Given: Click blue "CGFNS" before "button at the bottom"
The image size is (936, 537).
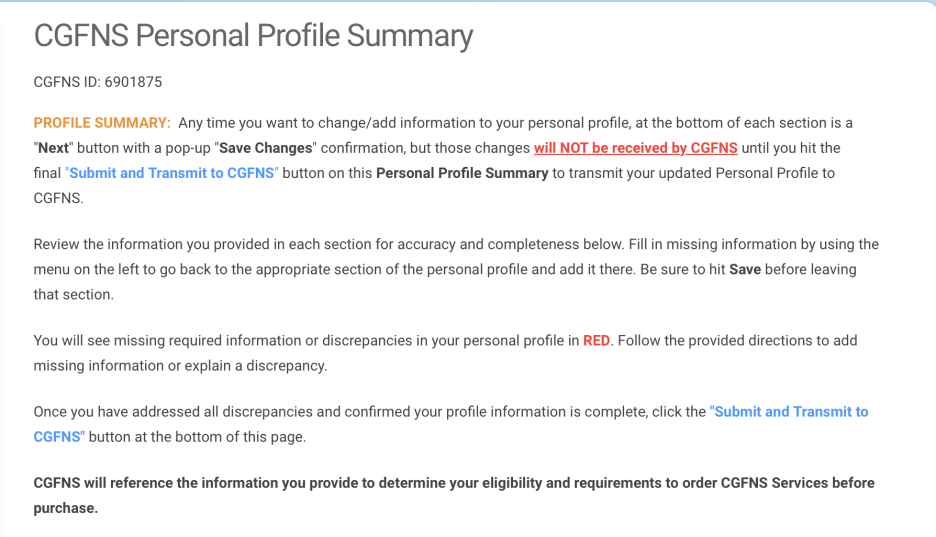Looking at the screenshot, I should 59,437.
